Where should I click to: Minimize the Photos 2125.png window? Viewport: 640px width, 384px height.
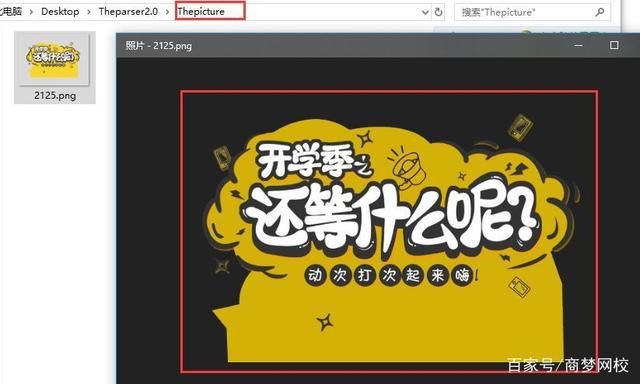point(578,45)
